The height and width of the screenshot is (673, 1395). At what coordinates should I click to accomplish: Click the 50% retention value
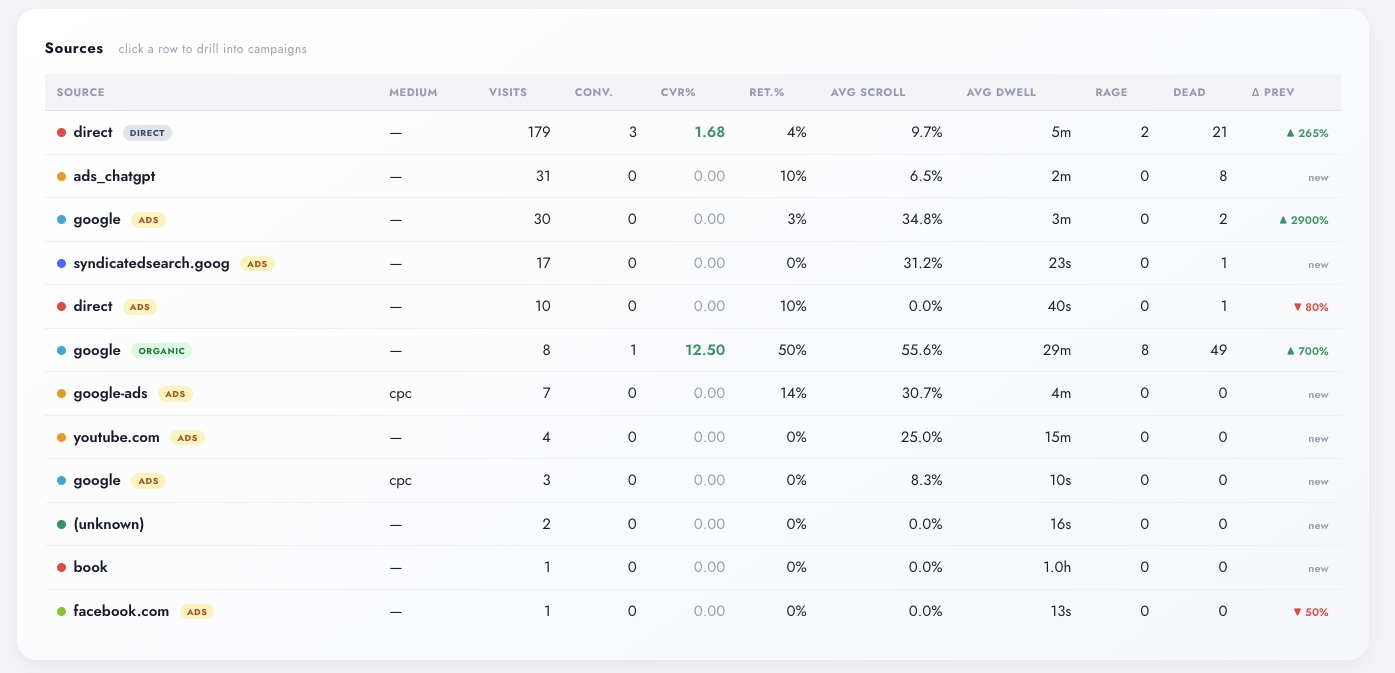pos(792,350)
